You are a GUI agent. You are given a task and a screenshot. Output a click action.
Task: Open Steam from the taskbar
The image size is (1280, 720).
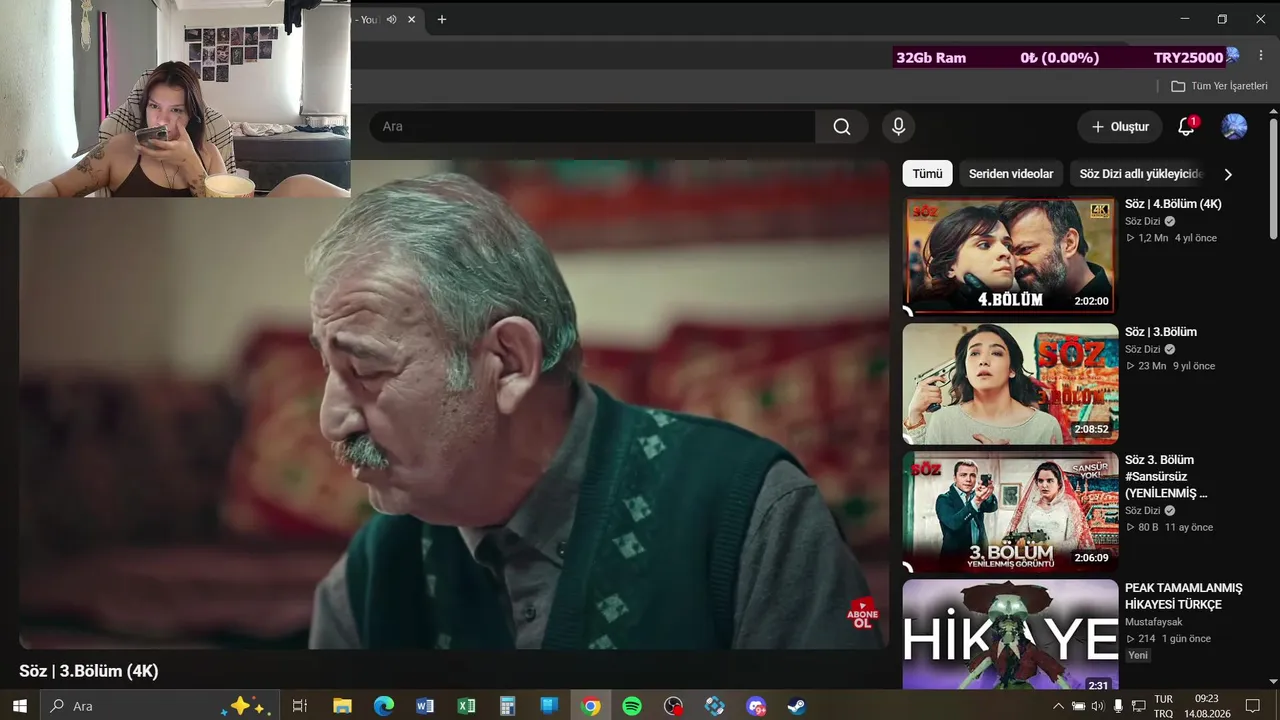click(x=797, y=706)
